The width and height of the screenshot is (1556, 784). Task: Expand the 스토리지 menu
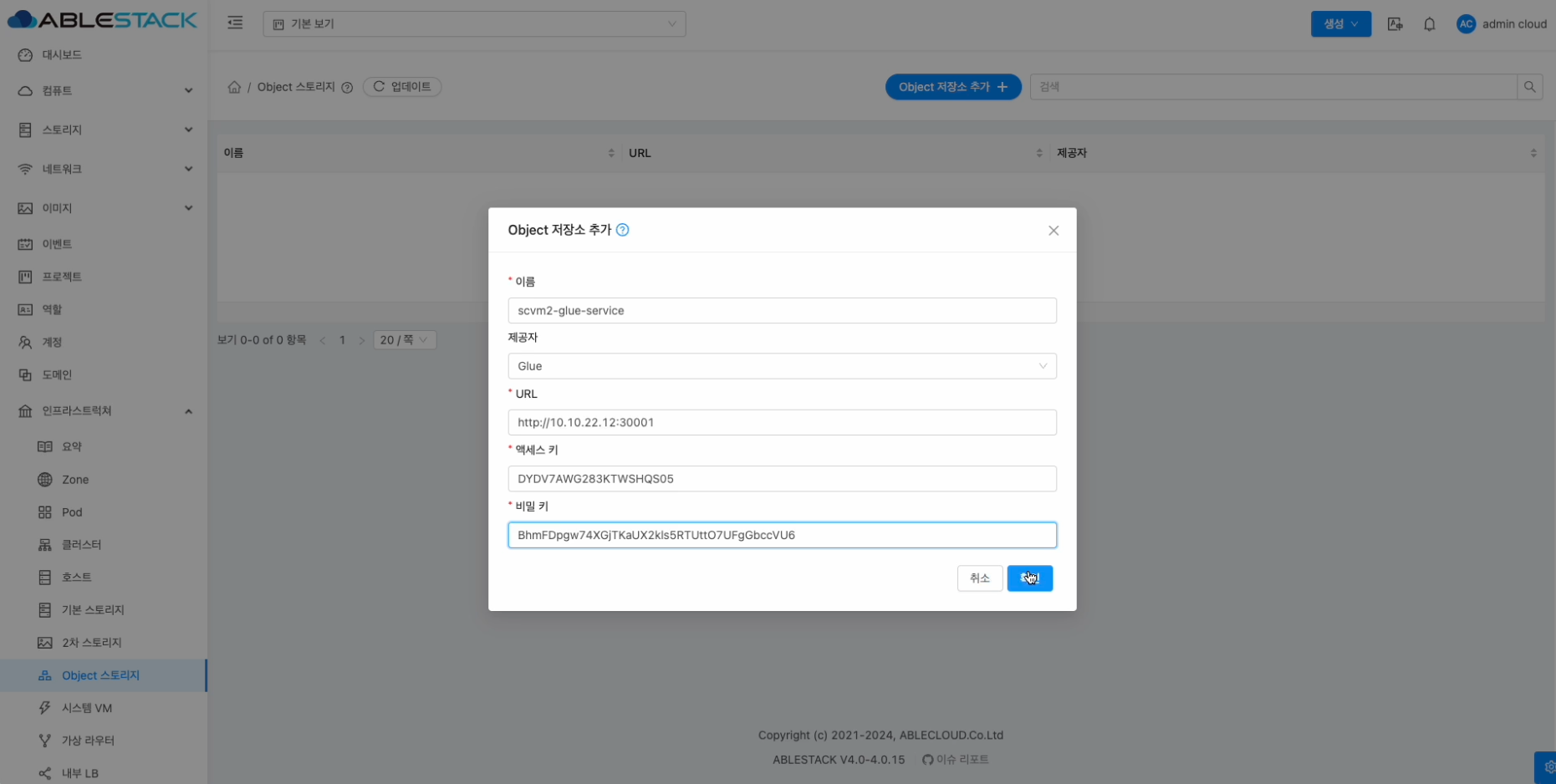click(104, 130)
